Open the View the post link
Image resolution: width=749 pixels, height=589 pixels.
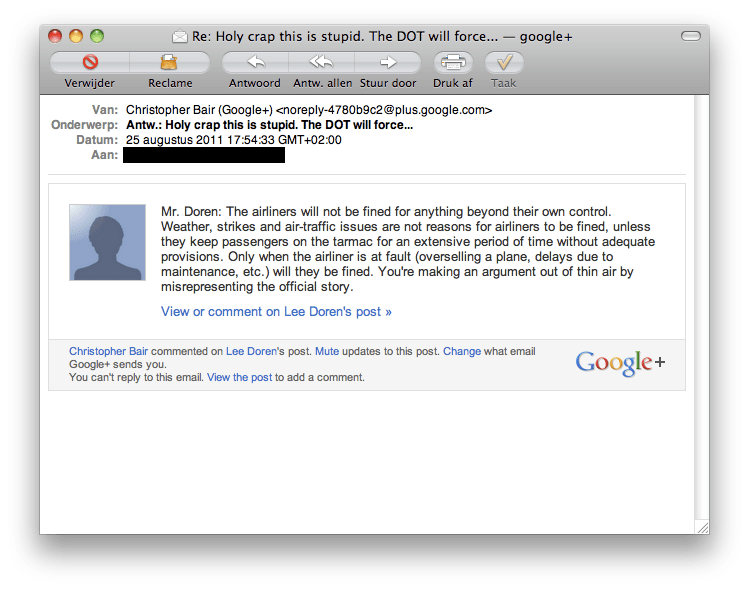239,377
